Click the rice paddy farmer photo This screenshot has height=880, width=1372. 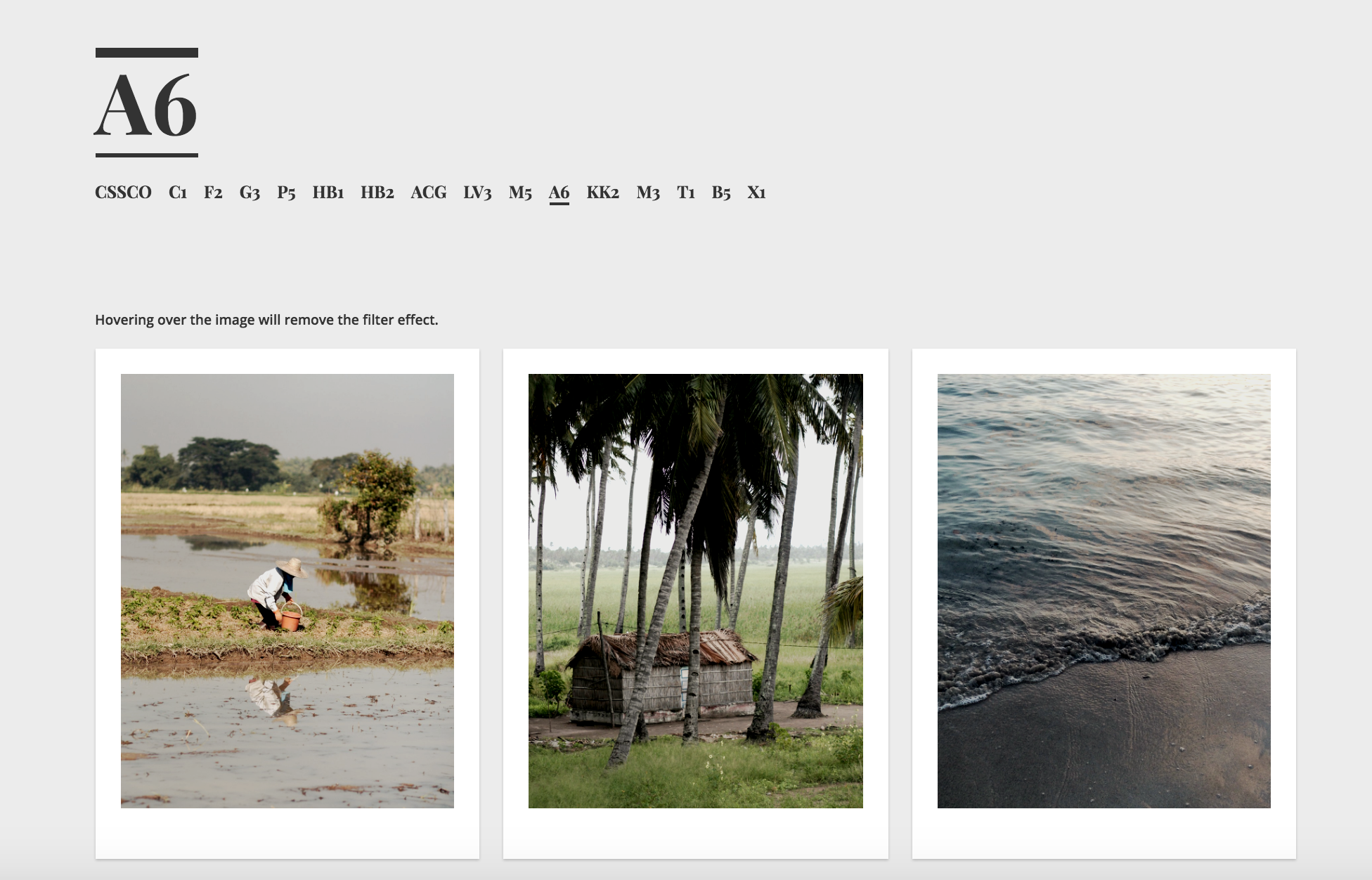[287, 591]
